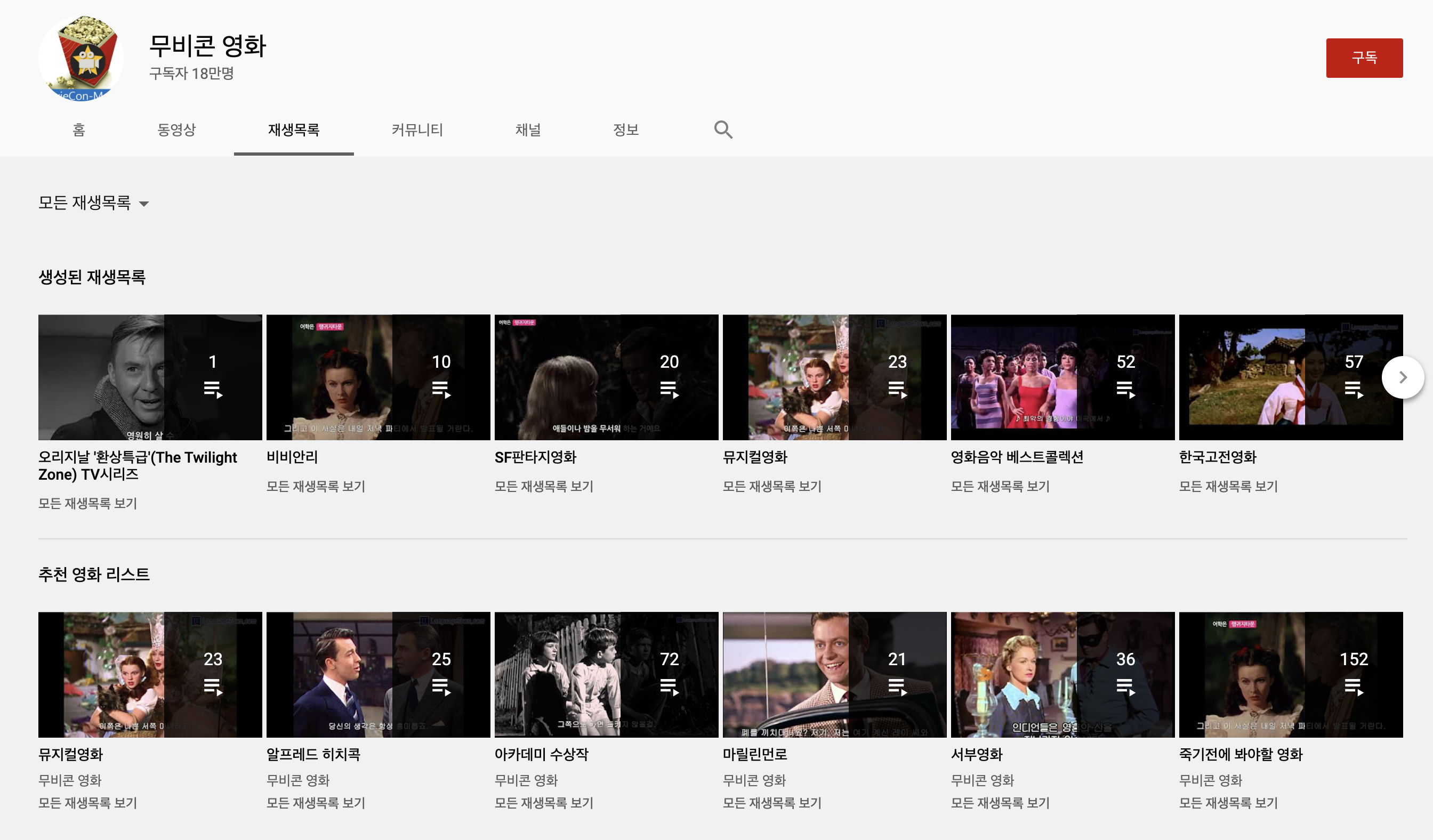Screen dimensions: 1433x840
Task: Open the 모든 재생목록 sort dropdown
Action: [85, 203]
